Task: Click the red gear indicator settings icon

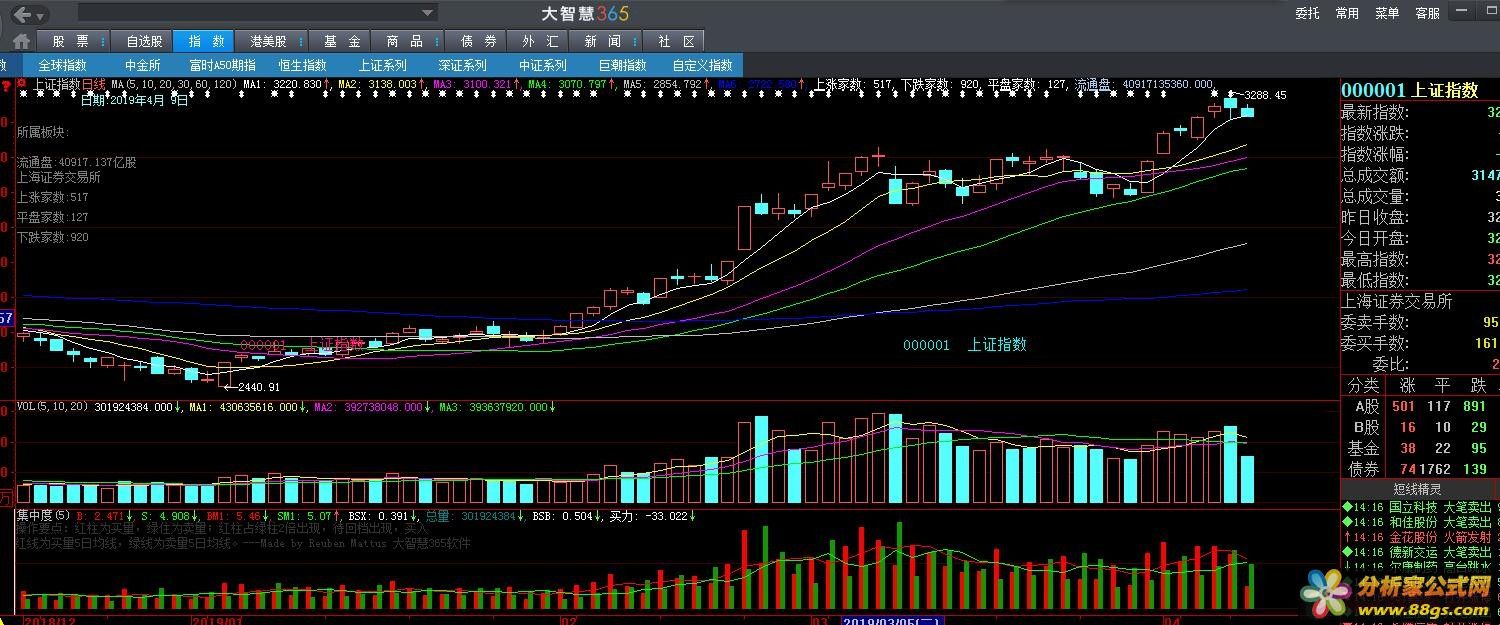Action: coord(21,84)
